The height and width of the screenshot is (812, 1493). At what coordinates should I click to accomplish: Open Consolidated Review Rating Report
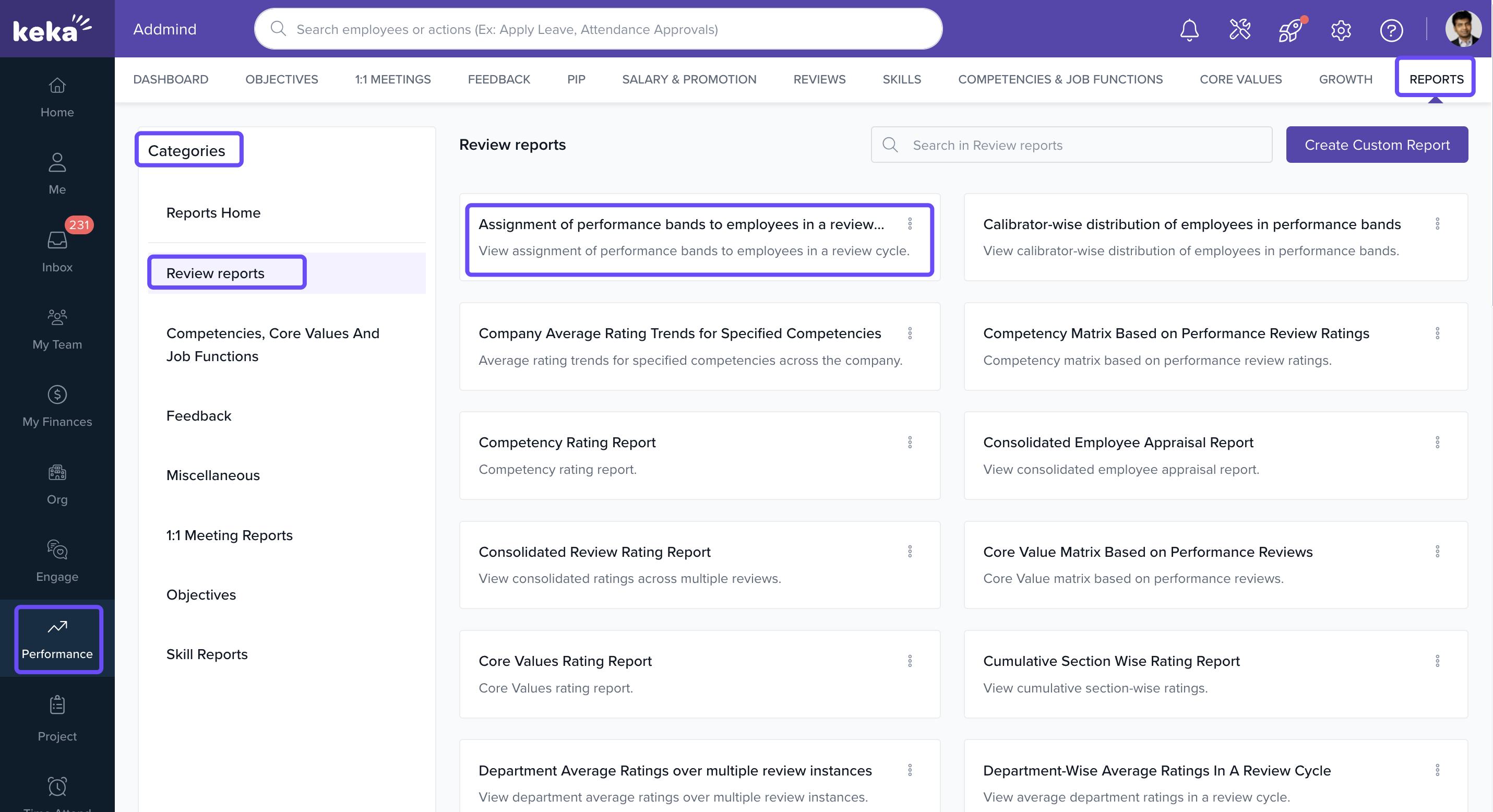coord(594,552)
